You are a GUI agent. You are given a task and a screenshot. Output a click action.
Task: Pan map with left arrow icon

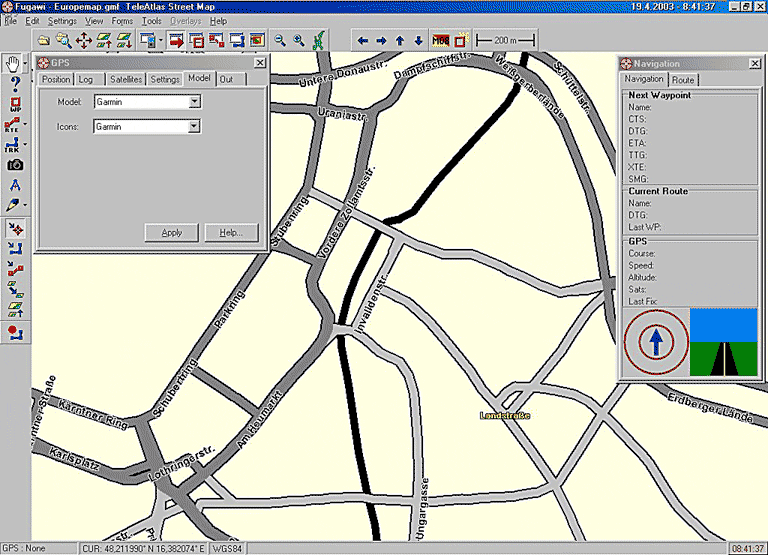(362, 41)
